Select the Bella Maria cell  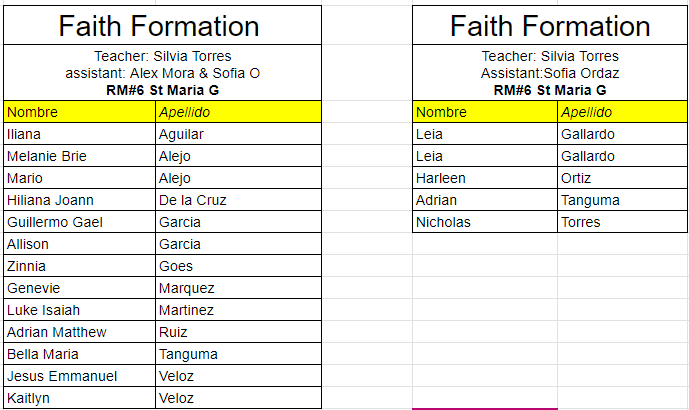(x=79, y=354)
